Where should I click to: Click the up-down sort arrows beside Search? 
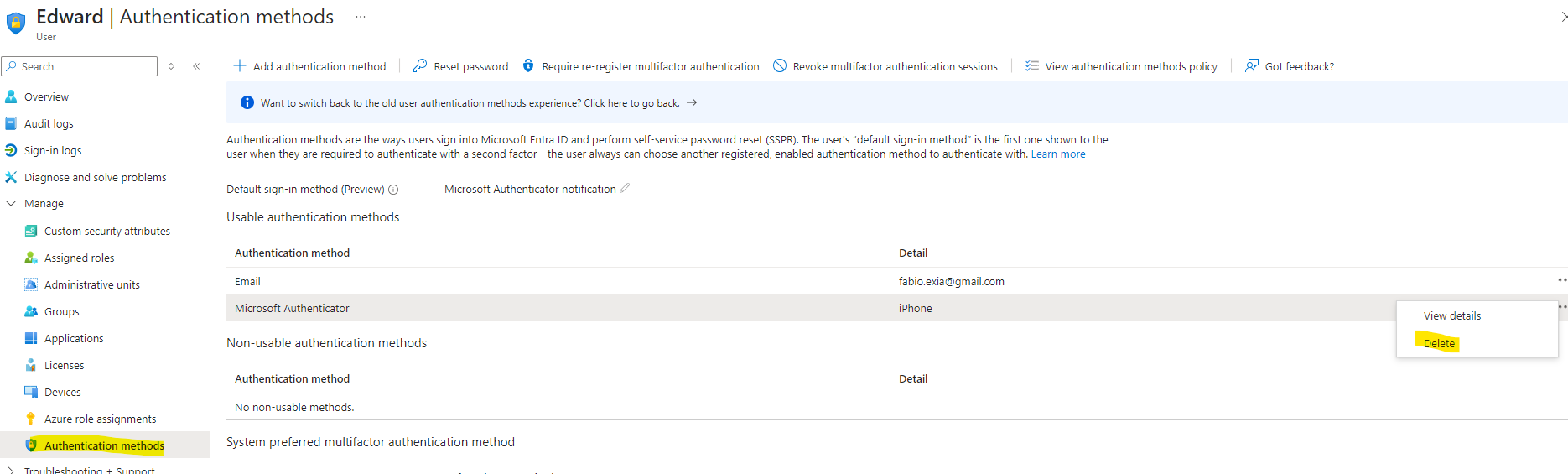pos(171,66)
